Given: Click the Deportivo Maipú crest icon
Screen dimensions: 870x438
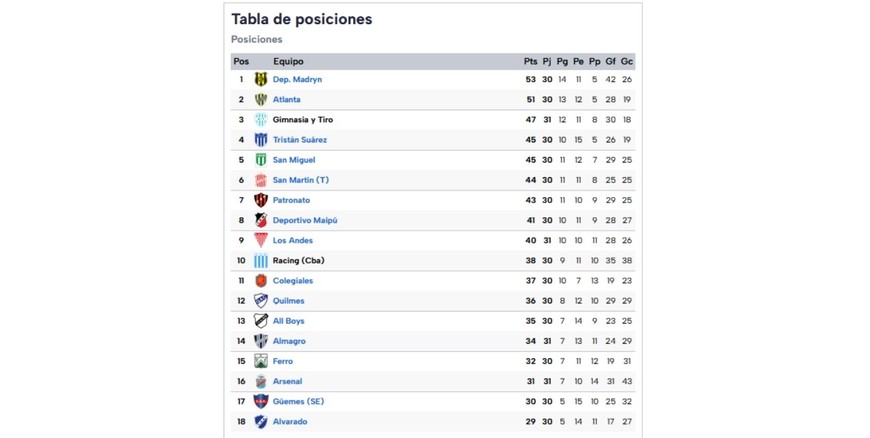Looking at the screenshot, I should coord(261,220).
